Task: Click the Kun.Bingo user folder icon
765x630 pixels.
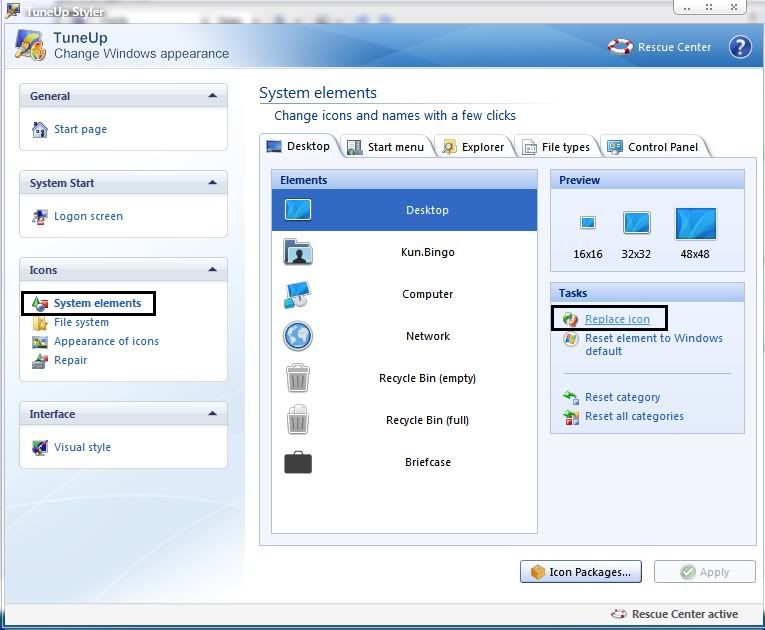Action: [298, 252]
